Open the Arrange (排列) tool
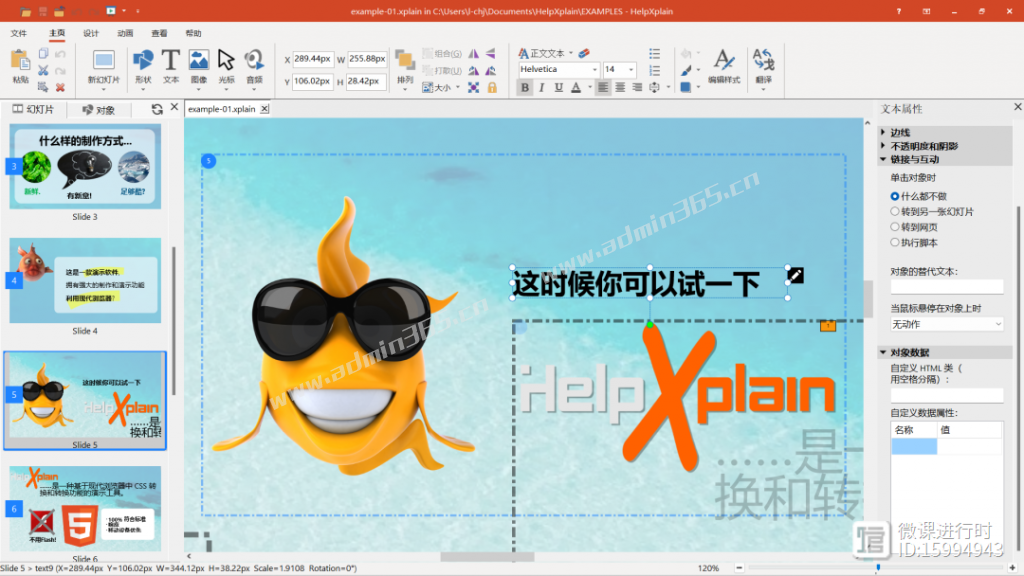This screenshot has height=576, width=1024. pyautogui.click(x=405, y=67)
